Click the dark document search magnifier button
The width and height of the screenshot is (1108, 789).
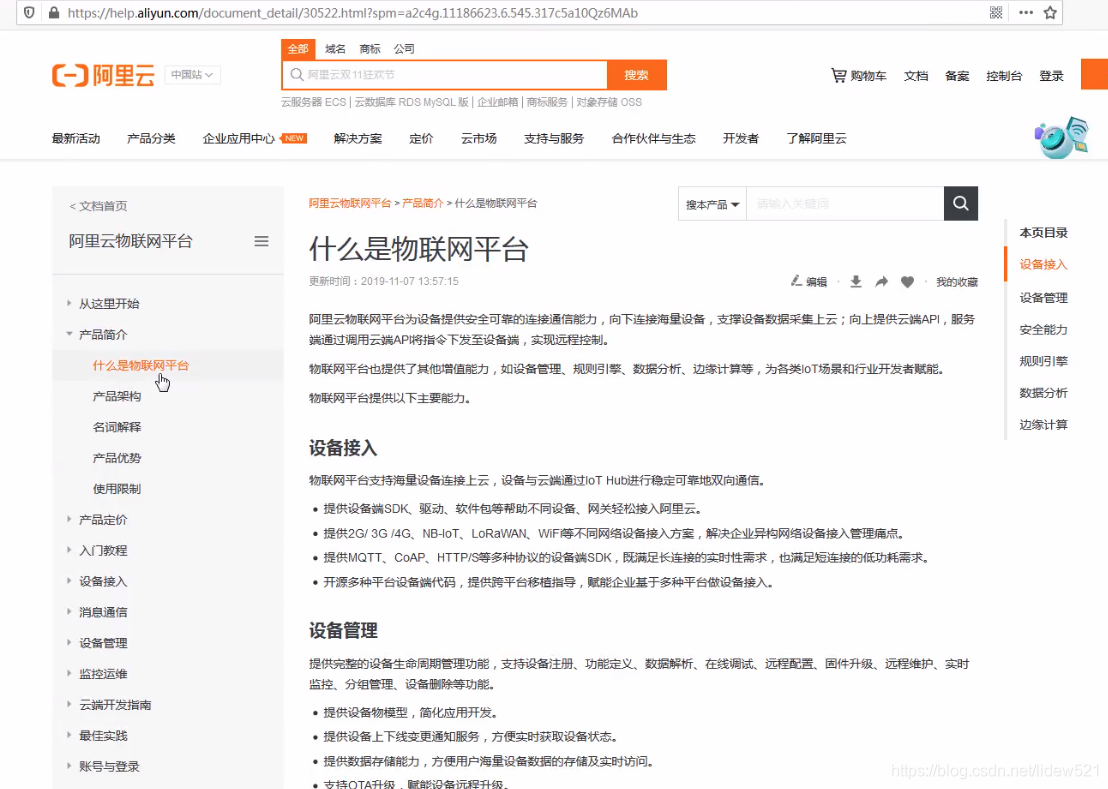(960, 203)
